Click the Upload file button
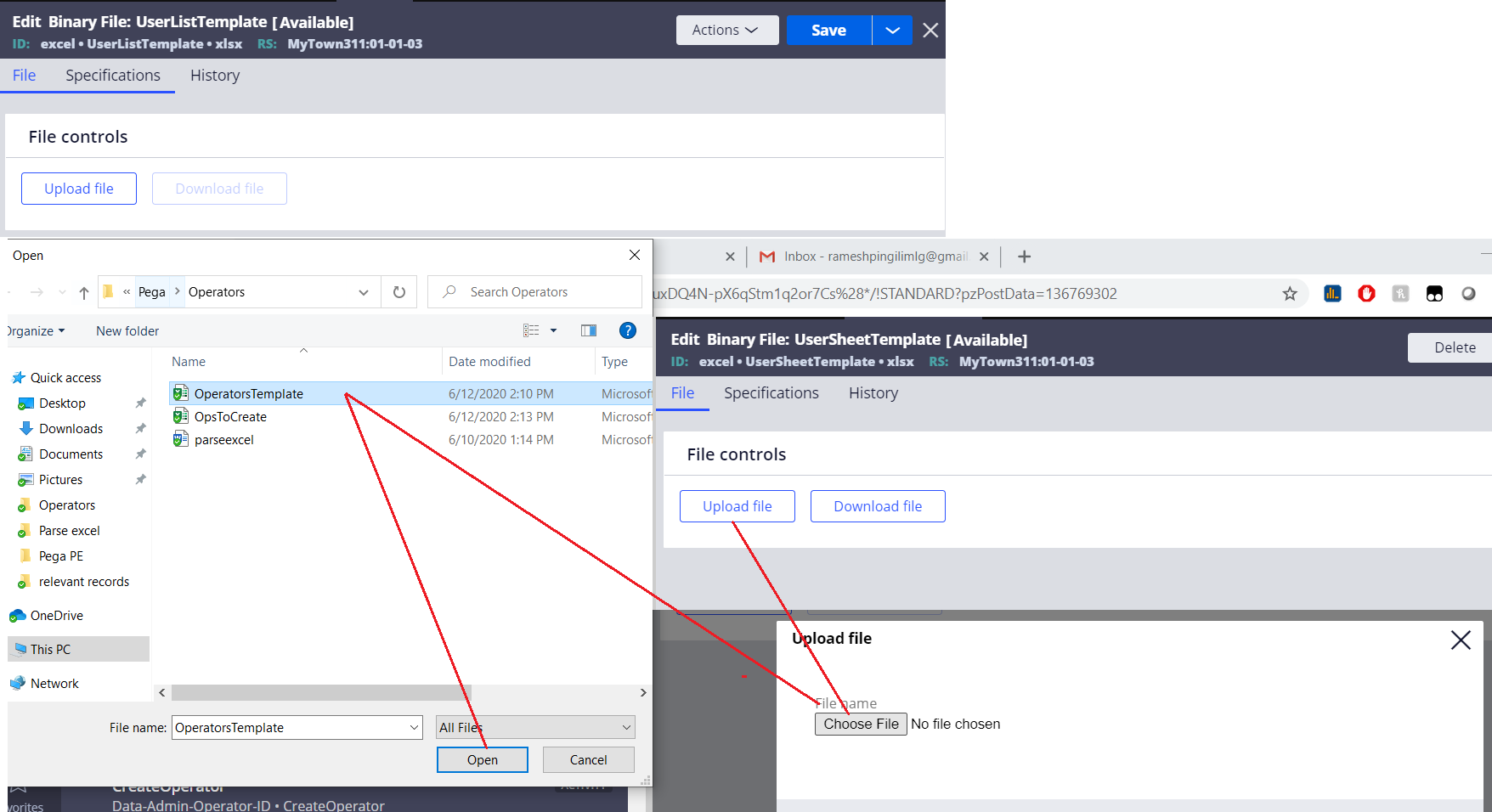Image resolution: width=1492 pixels, height=812 pixels. (737, 505)
